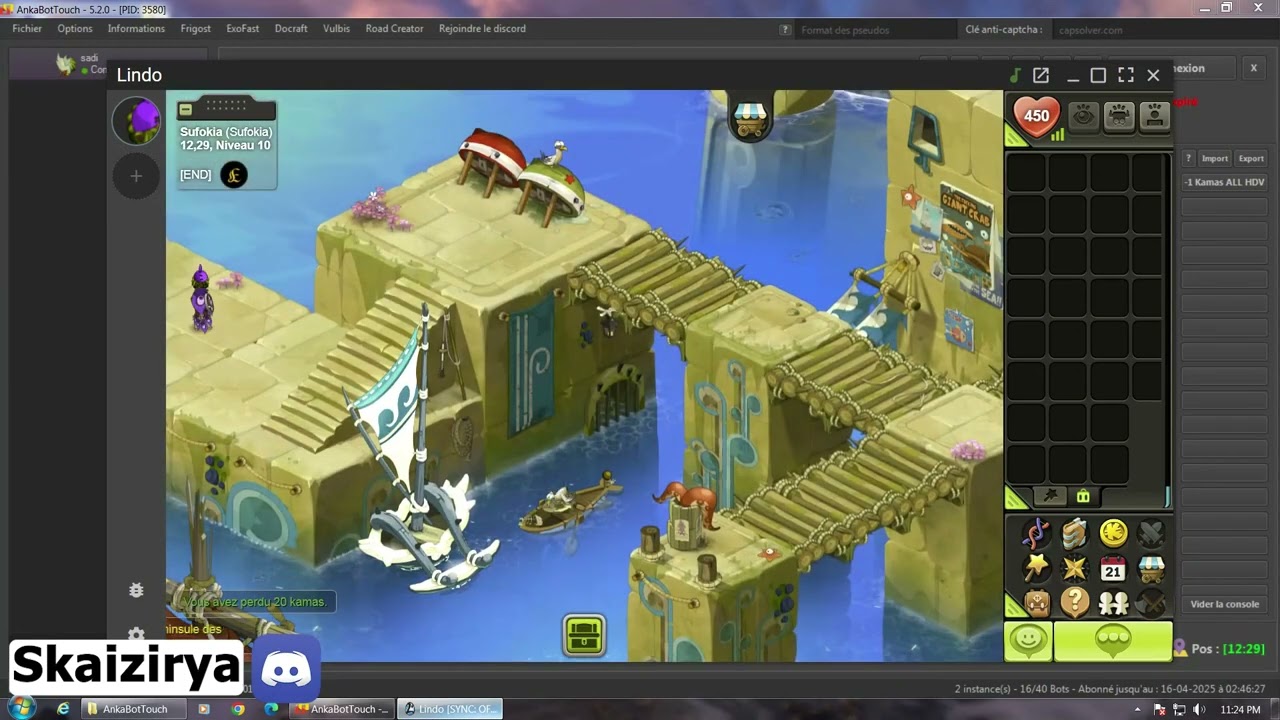
Task: Click Vider la console button
Action: coord(1225,604)
